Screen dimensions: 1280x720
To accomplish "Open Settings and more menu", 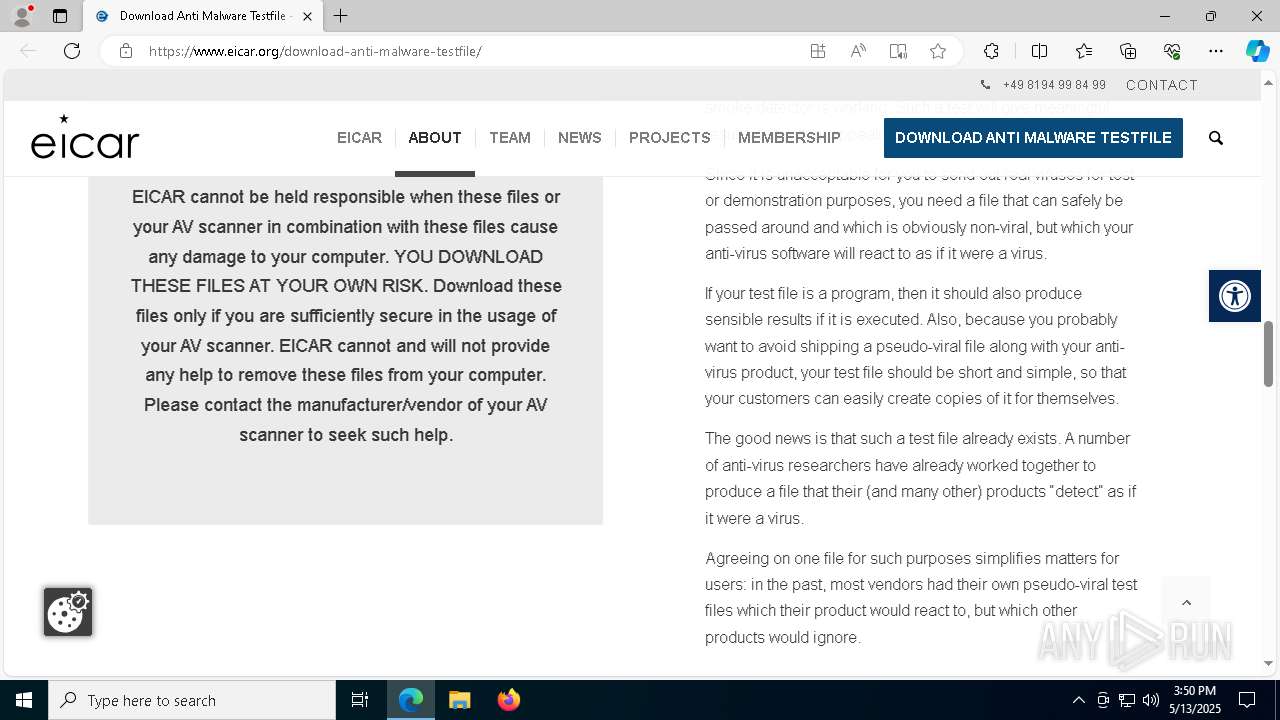I will pos(1216,51).
